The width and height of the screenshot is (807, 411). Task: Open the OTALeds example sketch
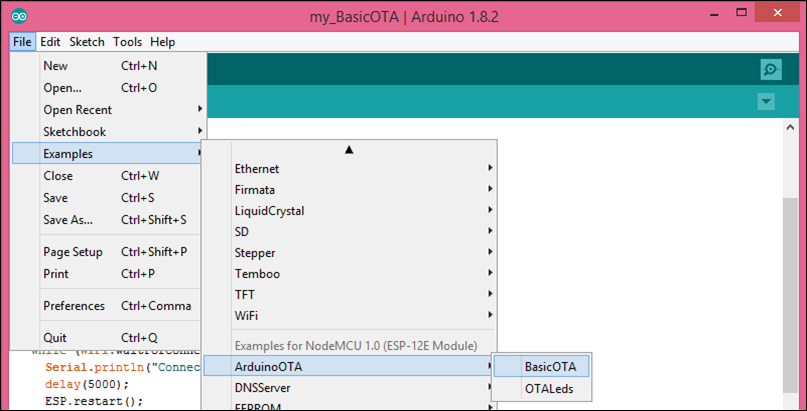(541, 389)
